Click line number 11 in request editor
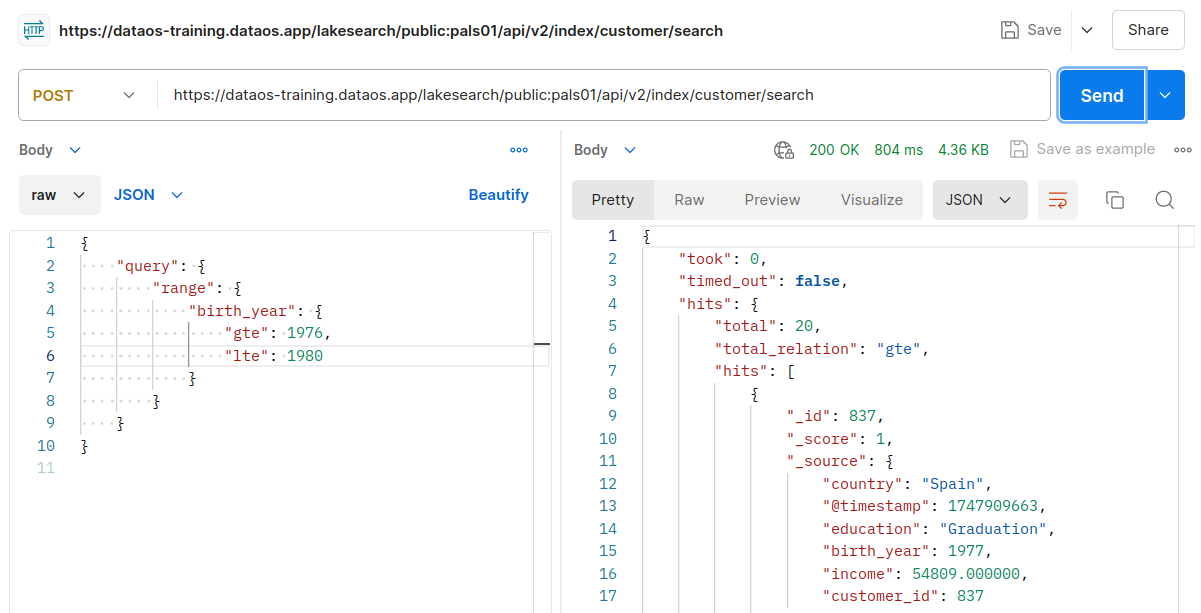The image size is (1201, 613). click(46, 467)
